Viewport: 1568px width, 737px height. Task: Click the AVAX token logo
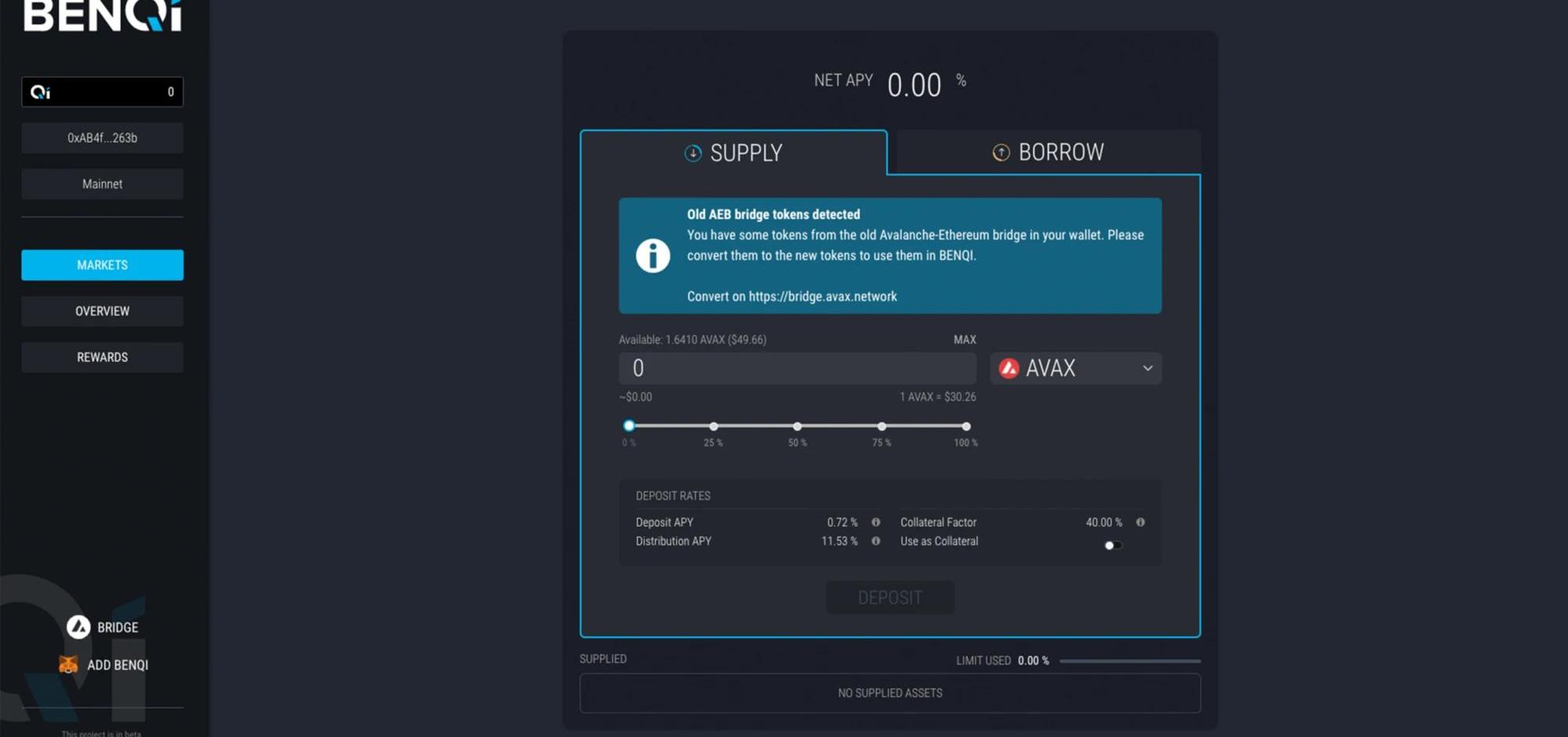(x=1009, y=368)
